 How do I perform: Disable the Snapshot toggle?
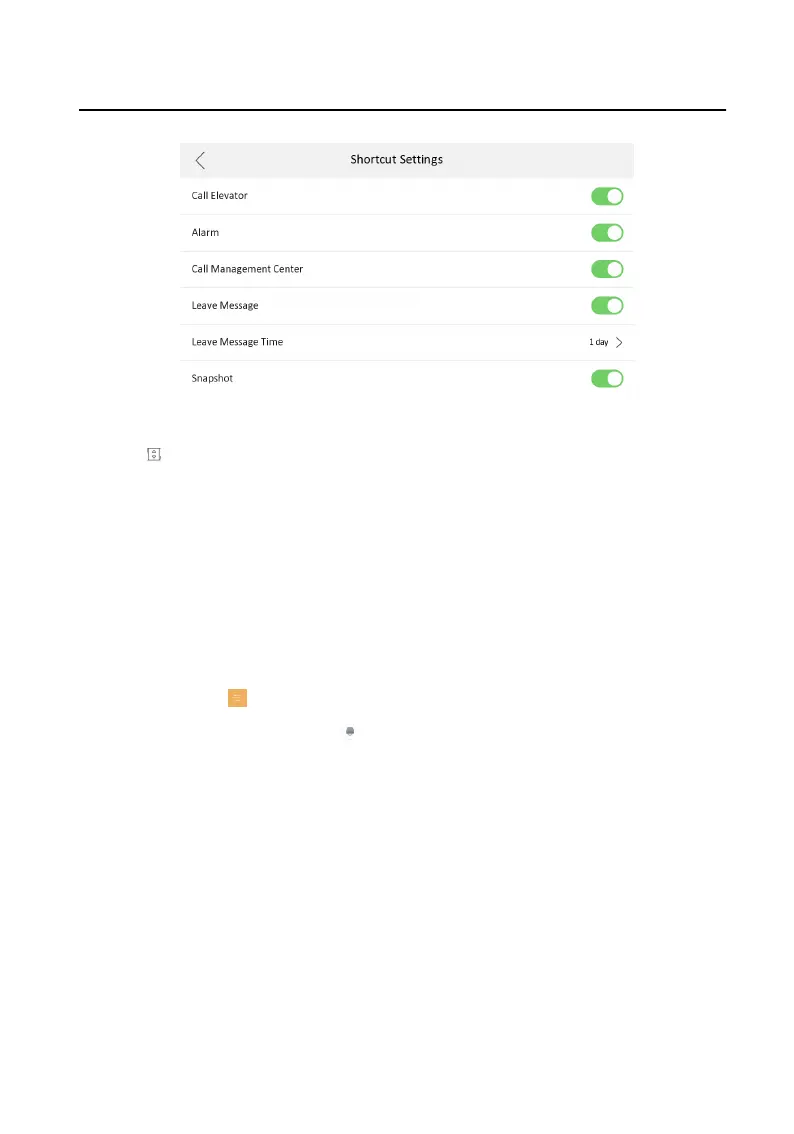(607, 378)
